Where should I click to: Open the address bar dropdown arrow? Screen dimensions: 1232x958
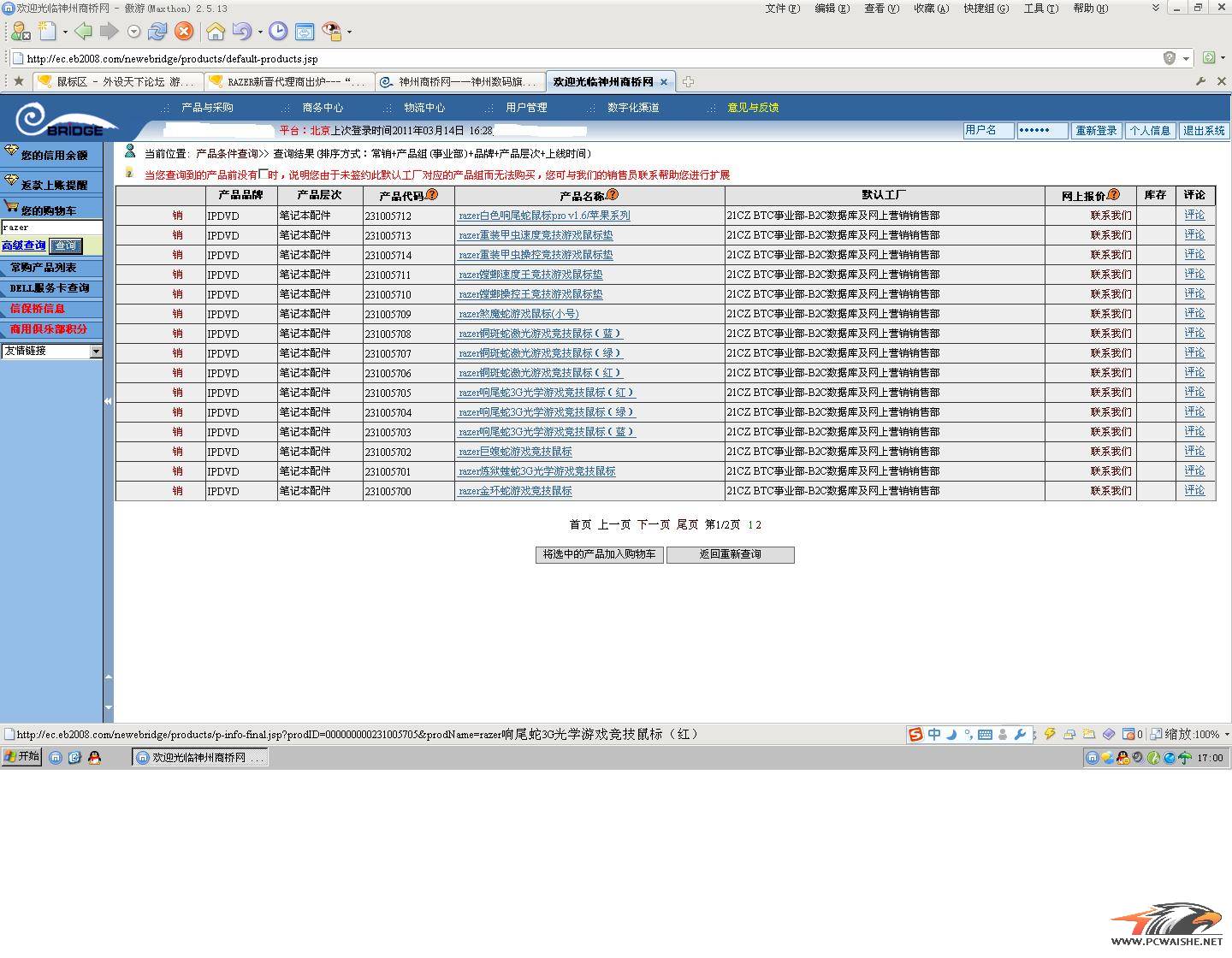click(x=1186, y=58)
